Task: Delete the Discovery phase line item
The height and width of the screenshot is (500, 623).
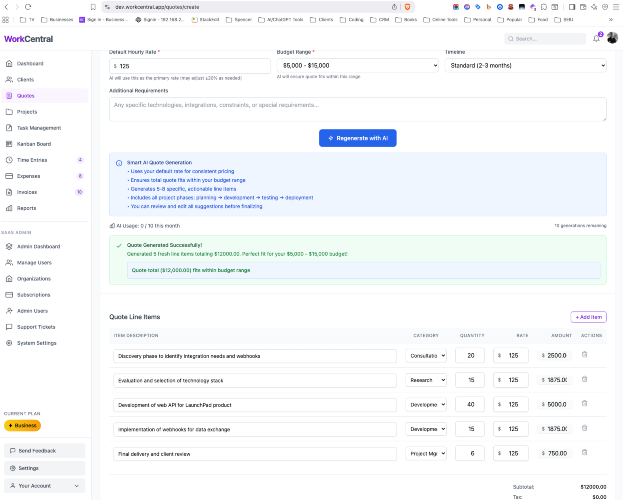Action: coord(585,354)
